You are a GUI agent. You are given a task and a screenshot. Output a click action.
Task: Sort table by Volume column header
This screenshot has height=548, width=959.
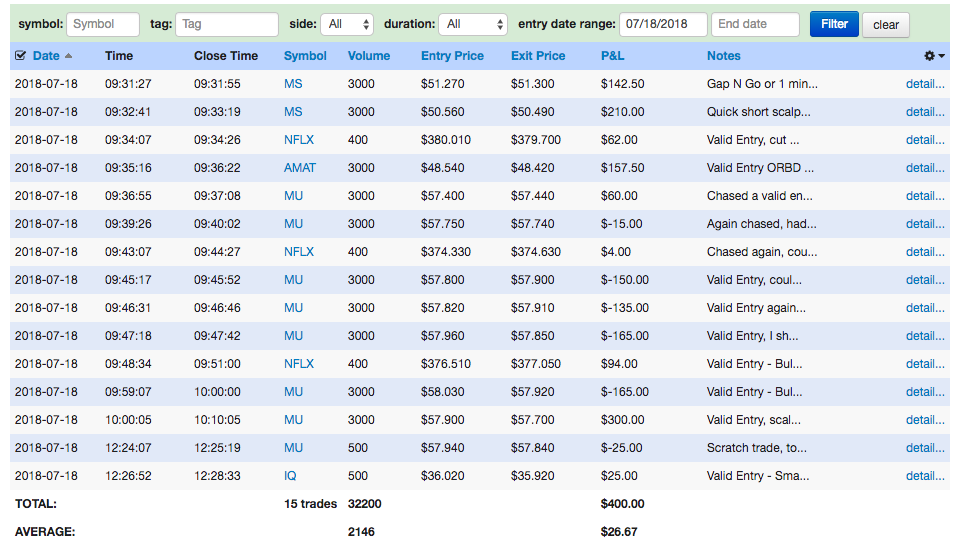(x=369, y=56)
